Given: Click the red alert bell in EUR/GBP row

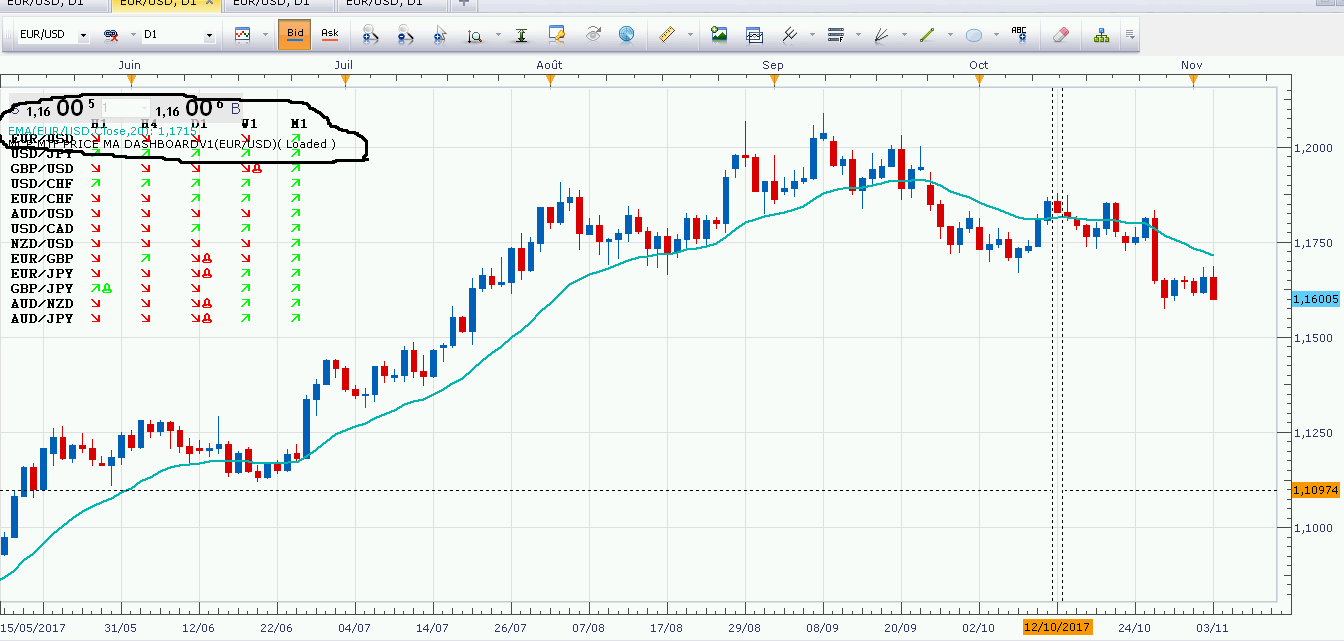Looking at the screenshot, I should (206, 258).
